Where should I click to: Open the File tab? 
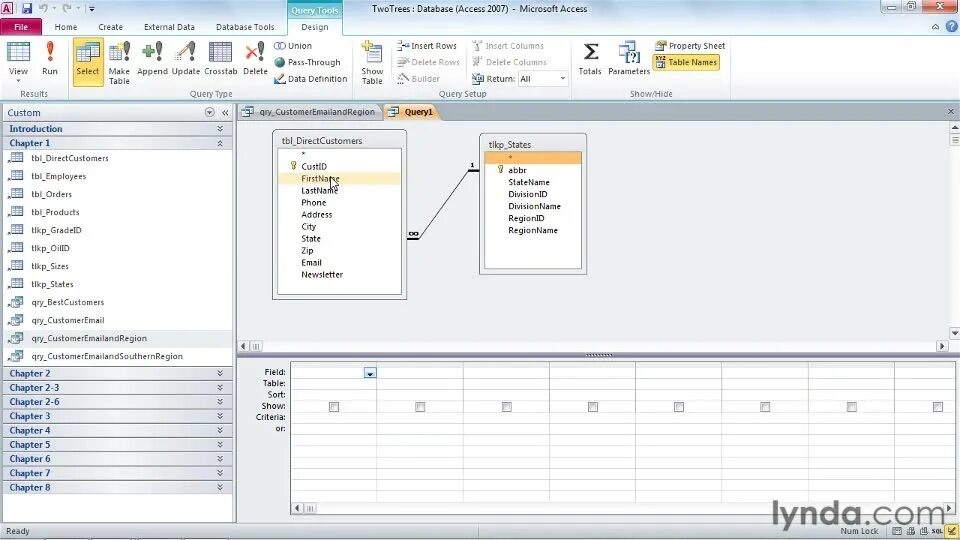tap(21, 27)
